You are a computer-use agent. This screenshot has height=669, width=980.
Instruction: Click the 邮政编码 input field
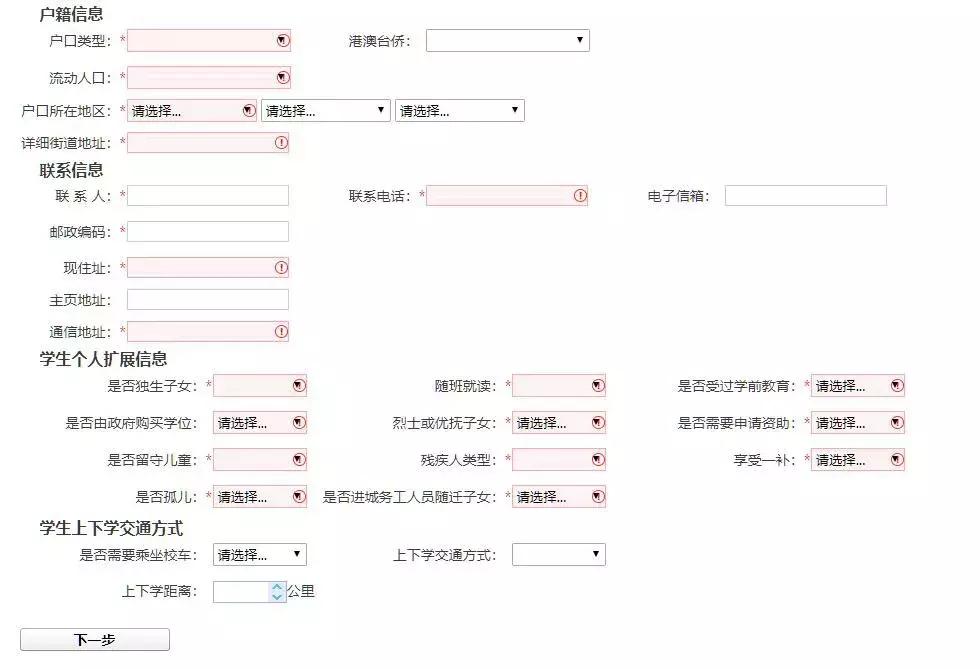coord(207,231)
